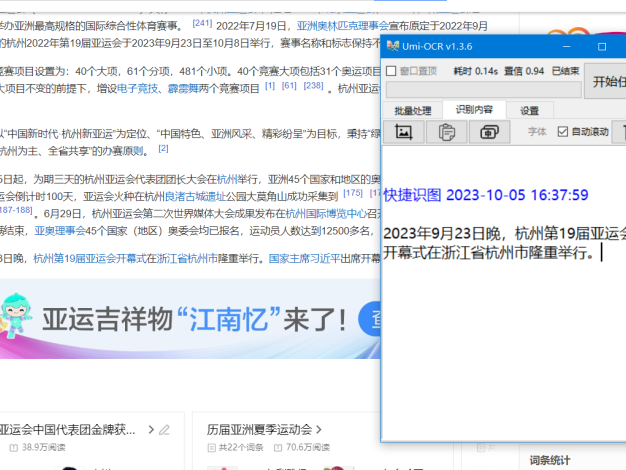
Task: Click citation reference [238]
Action: pos(313,85)
